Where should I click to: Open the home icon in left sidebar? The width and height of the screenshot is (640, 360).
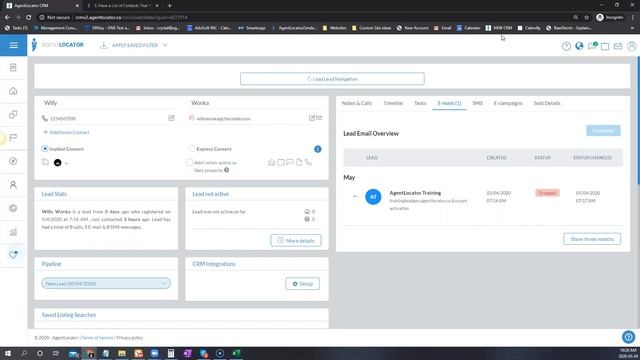tap(13, 91)
